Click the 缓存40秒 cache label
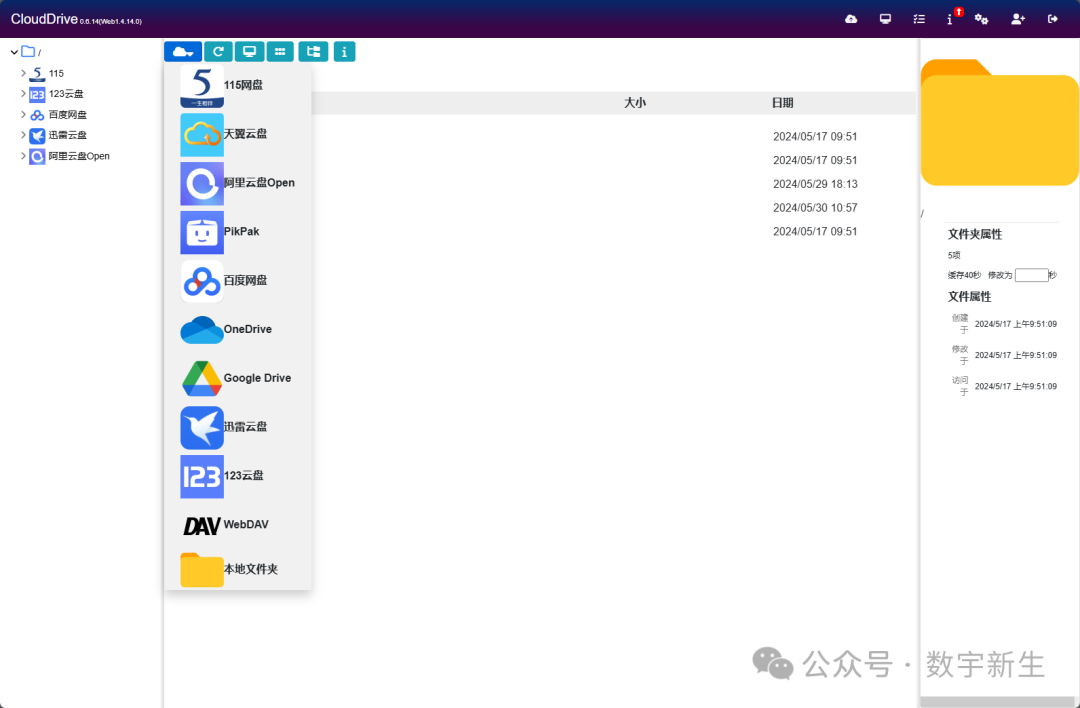The height and width of the screenshot is (708, 1080). tap(964, 275)
